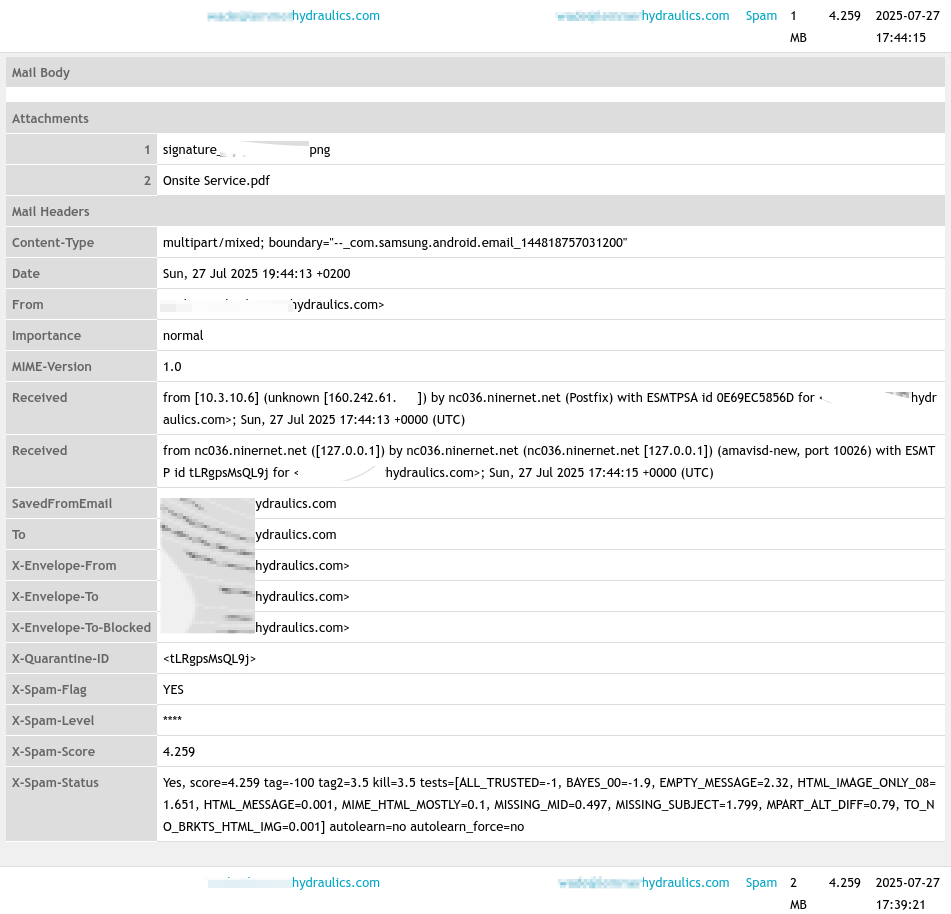Click the 4.259 score in the 17:39:21 message row
Image resolution: width=951 pixels, height=914 pixels.
point(845,882)
